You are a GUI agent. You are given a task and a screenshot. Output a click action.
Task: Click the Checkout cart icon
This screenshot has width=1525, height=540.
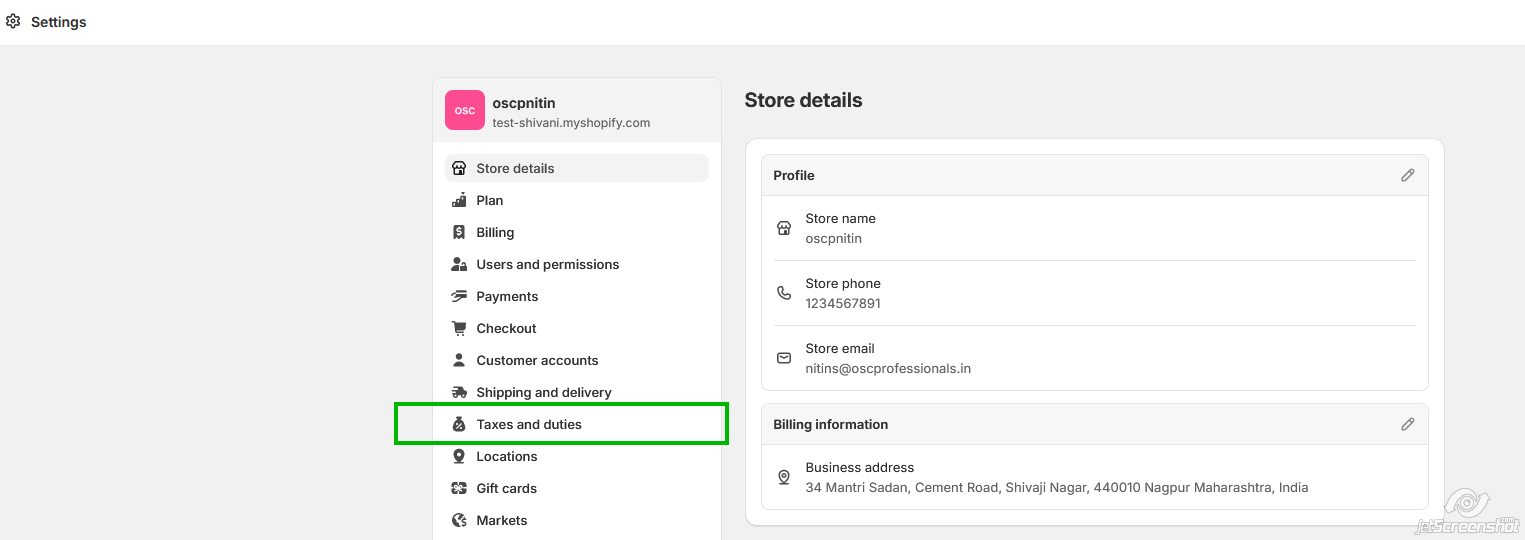459,328
